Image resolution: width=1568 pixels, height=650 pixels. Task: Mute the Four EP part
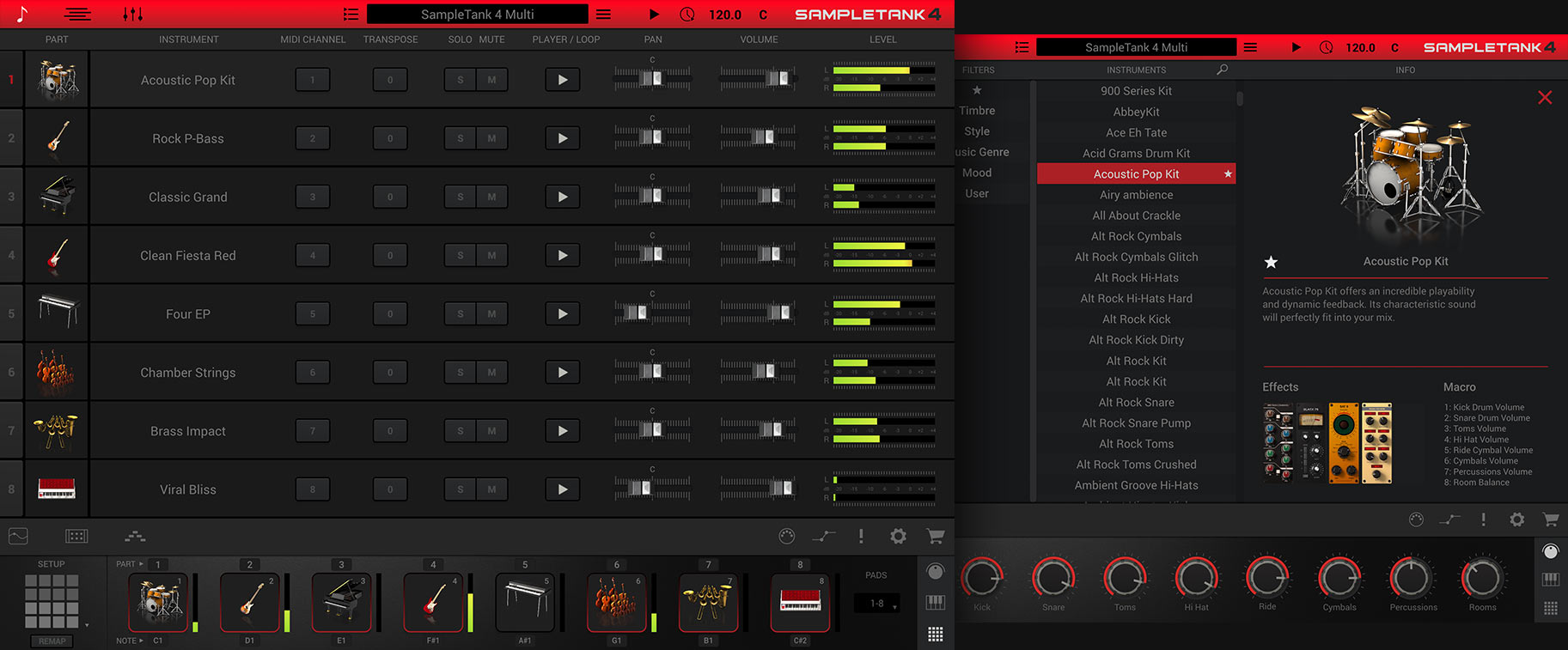tap(492, 313)
